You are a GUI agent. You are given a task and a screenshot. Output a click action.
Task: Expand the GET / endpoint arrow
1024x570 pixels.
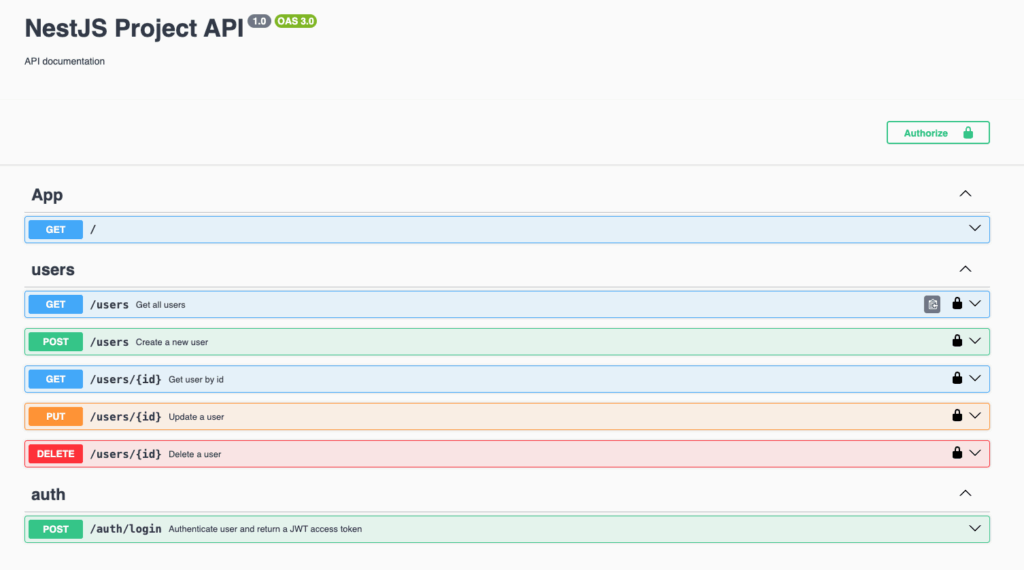tap(976, 229)
